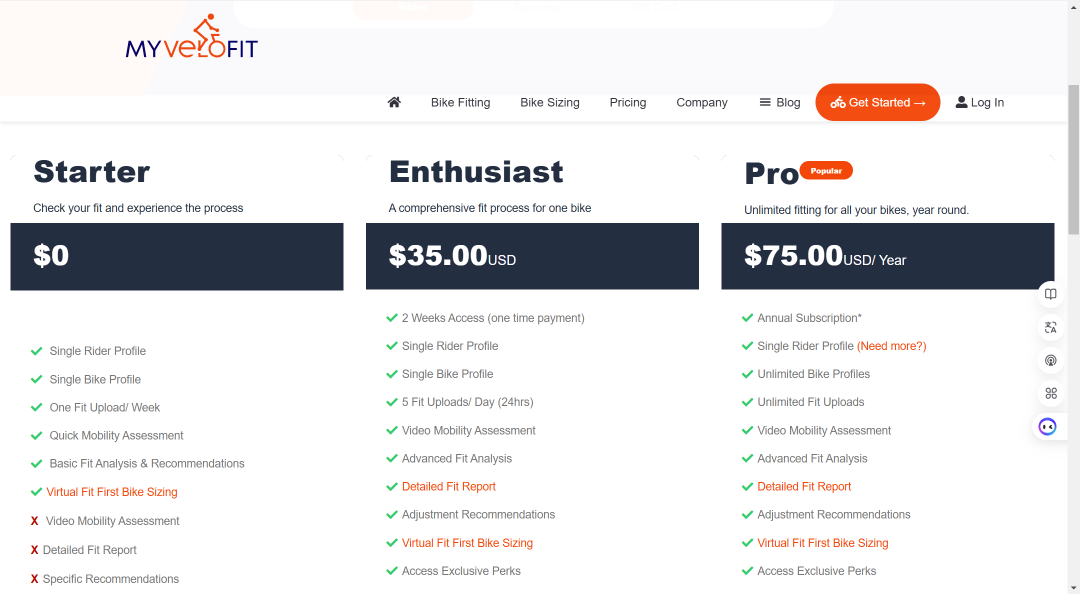This screenshot has height=594, width=1080.
Task: Click the page's vertical scrollbar thumb
Action: 1073,160
